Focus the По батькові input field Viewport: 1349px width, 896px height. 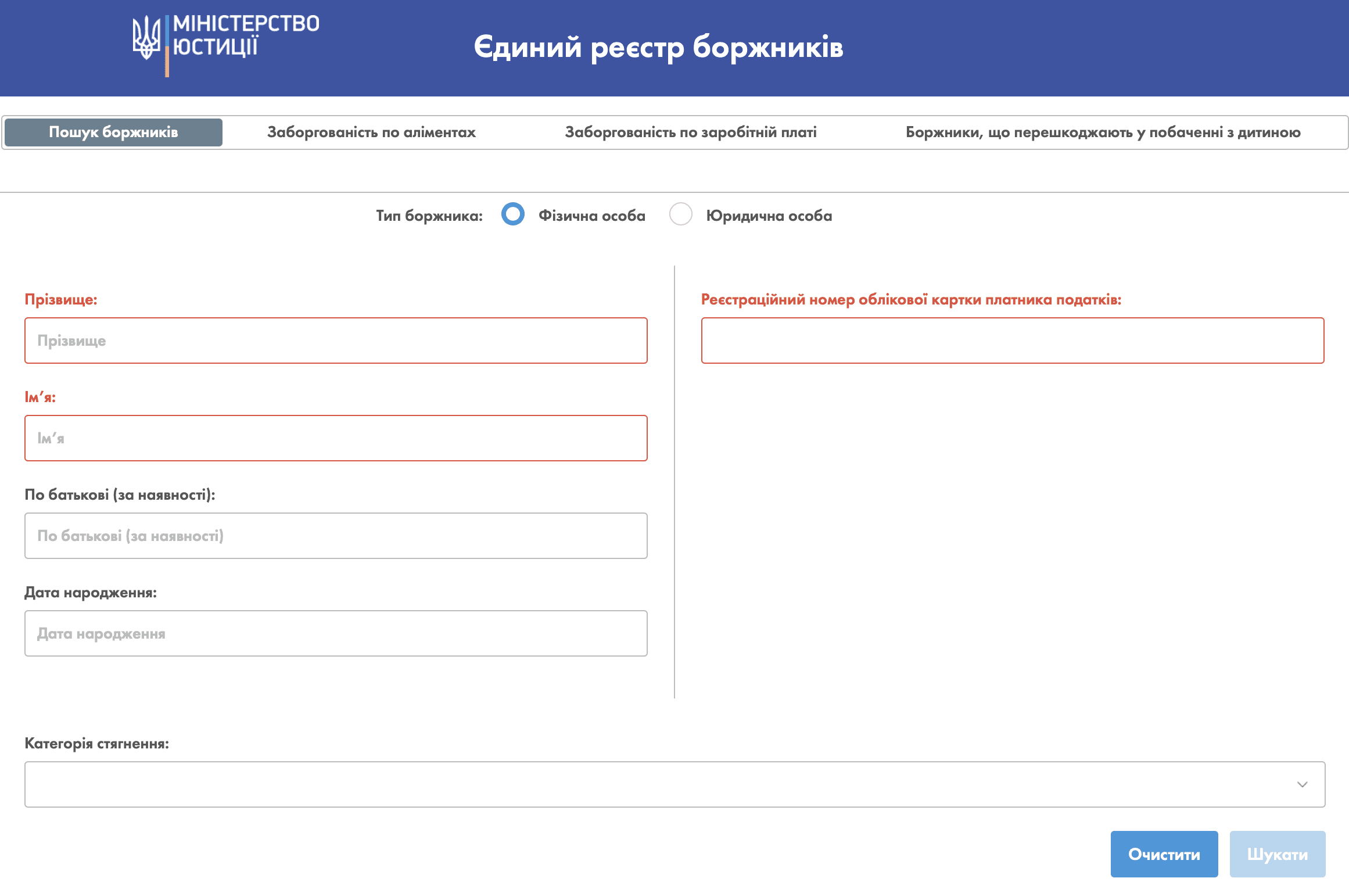coord(336,536)
